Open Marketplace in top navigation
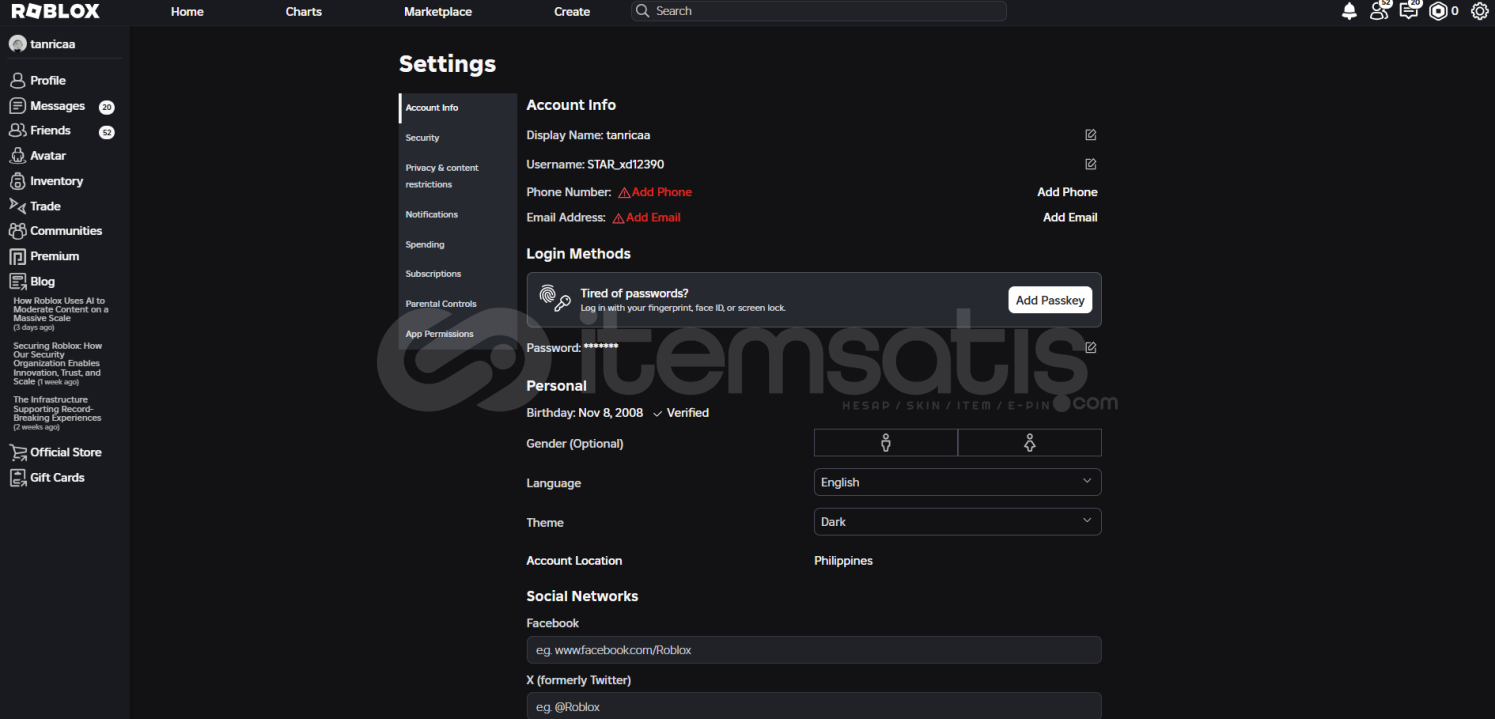The height and width of the screenshot is (719, 1495). point(438,12)
